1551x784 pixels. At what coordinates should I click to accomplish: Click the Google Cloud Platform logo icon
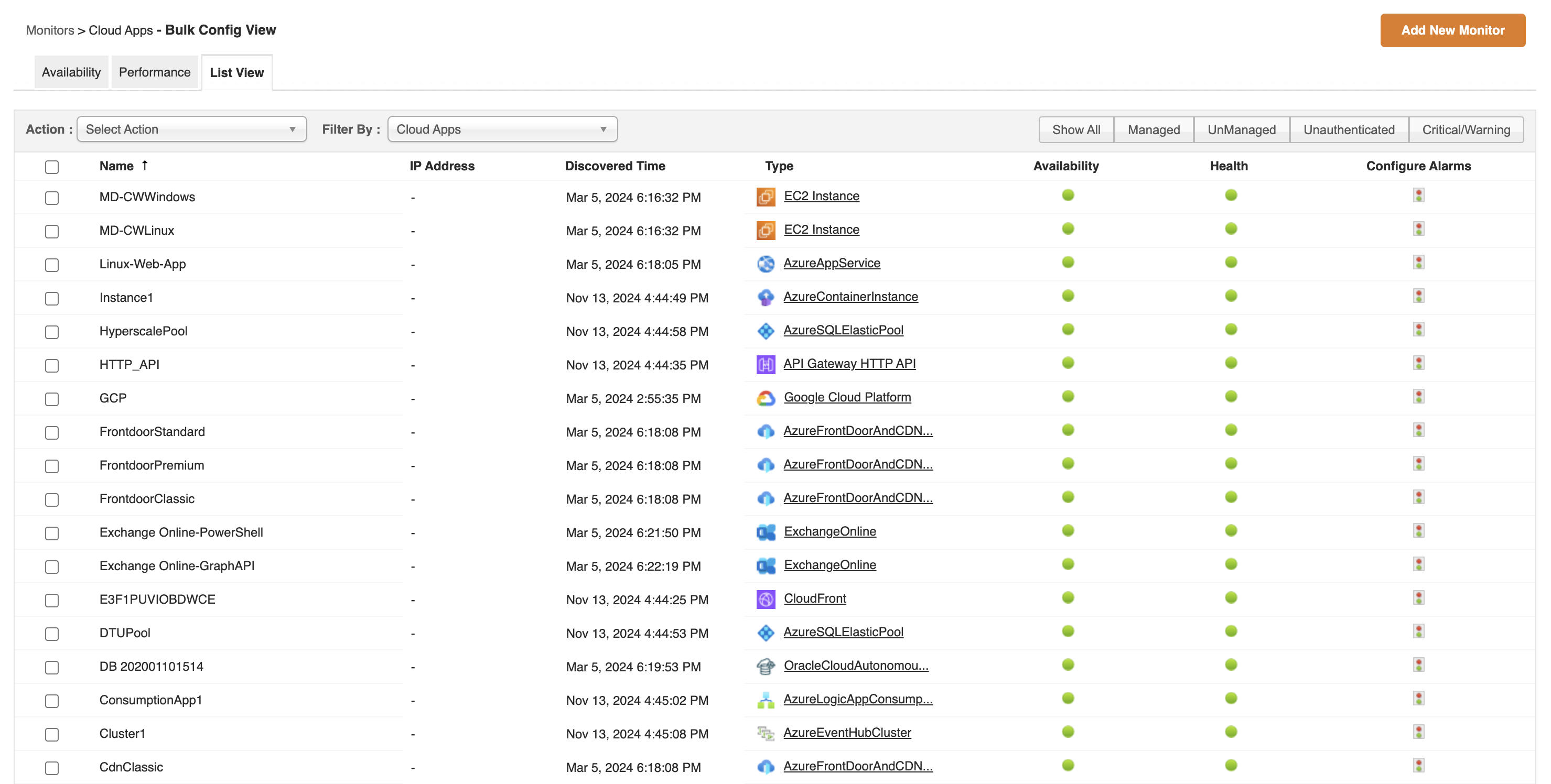click(765, 398)
